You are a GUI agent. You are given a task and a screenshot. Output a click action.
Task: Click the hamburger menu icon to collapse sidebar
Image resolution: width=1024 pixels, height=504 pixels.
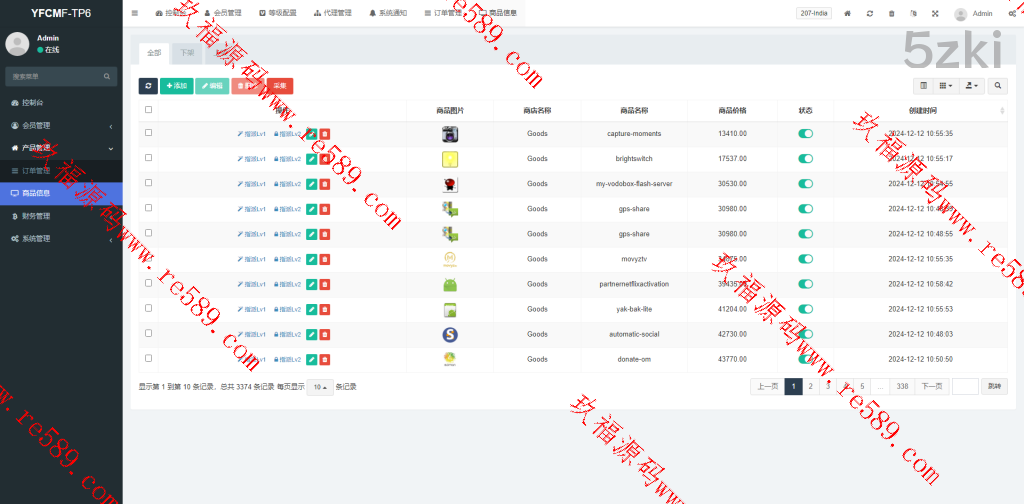pyautogui.click(x=135, y=13)
